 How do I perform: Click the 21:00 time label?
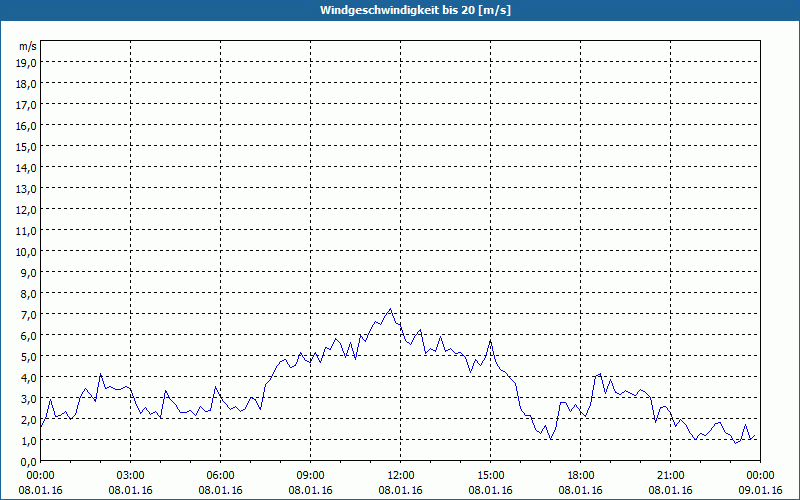(x=670, y=476)
